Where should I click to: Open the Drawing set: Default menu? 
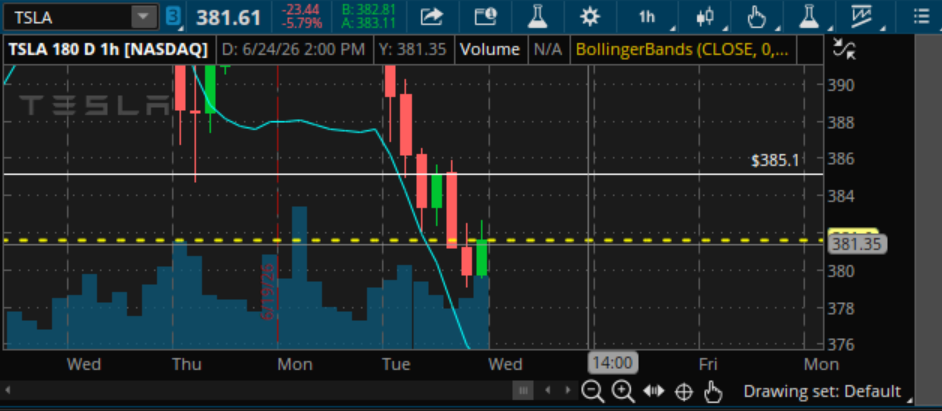pos(823,392)
